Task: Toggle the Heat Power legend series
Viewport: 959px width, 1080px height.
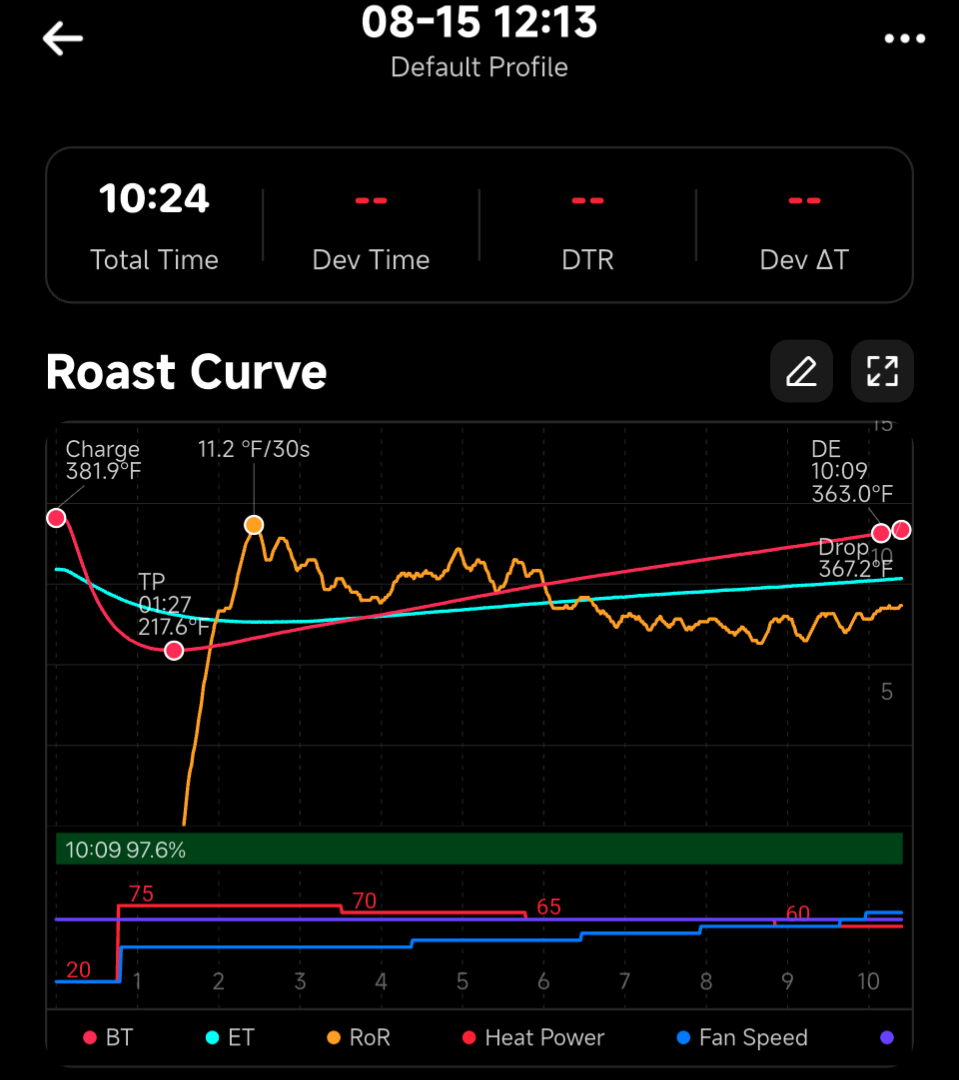Action: point(533,1037)
